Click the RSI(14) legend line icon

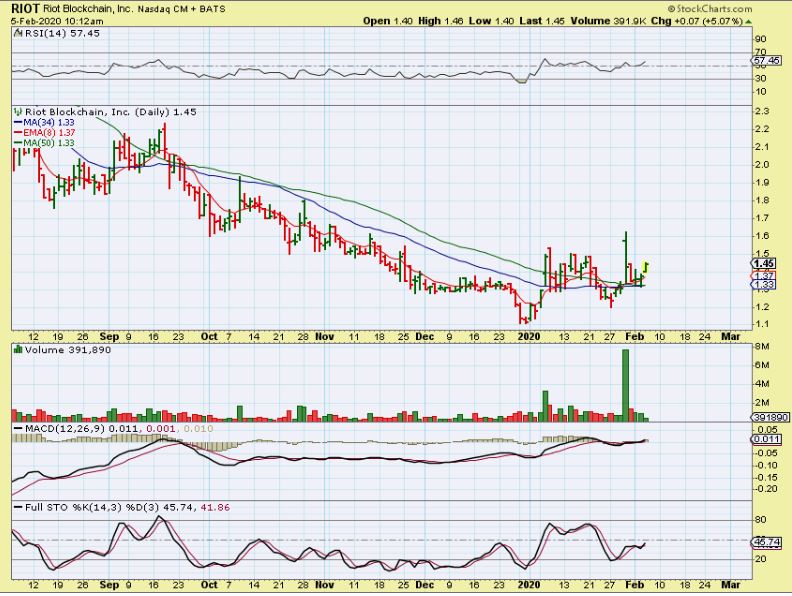click(x=18, y=33)
